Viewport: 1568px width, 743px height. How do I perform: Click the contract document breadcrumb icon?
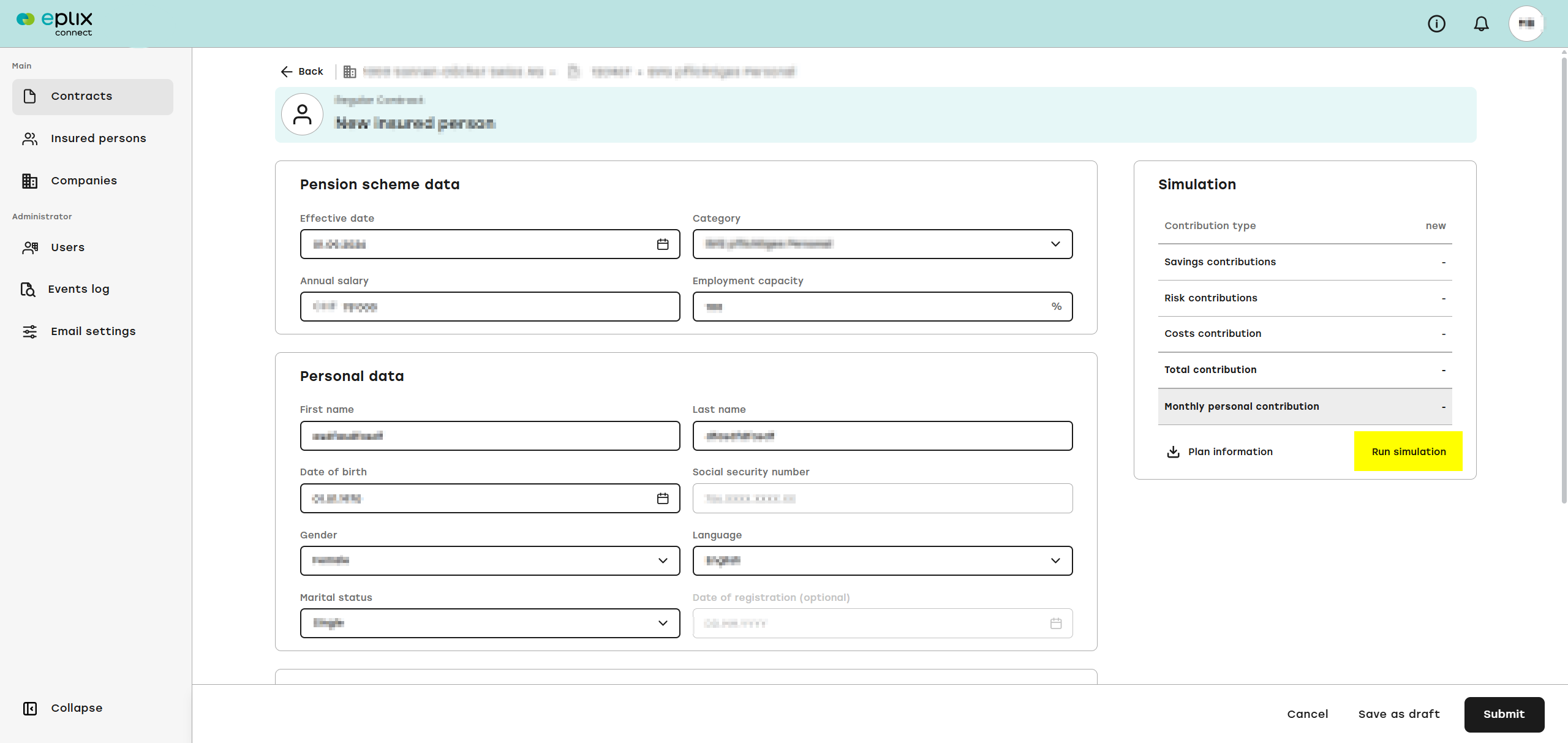[x=574, y=72]
